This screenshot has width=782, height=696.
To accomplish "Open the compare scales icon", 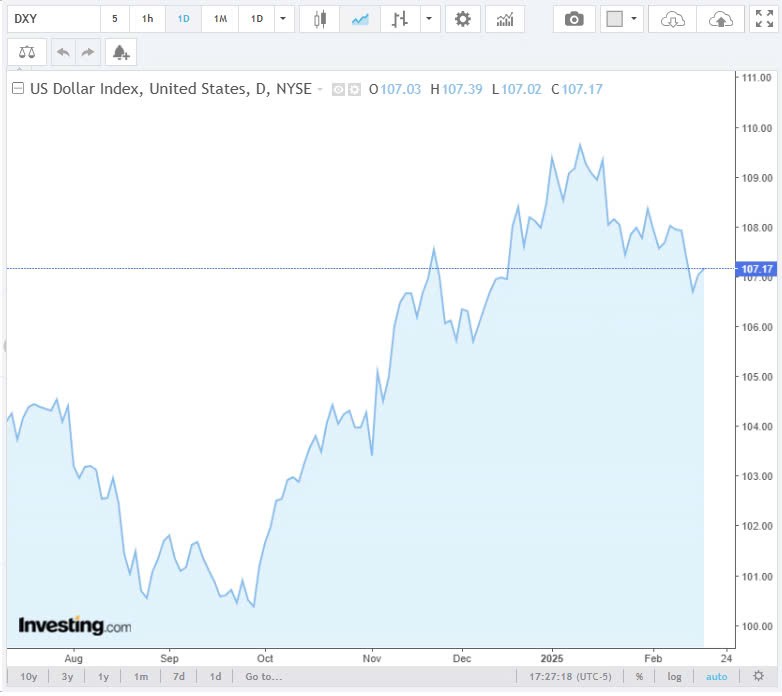I will (27, 52).
